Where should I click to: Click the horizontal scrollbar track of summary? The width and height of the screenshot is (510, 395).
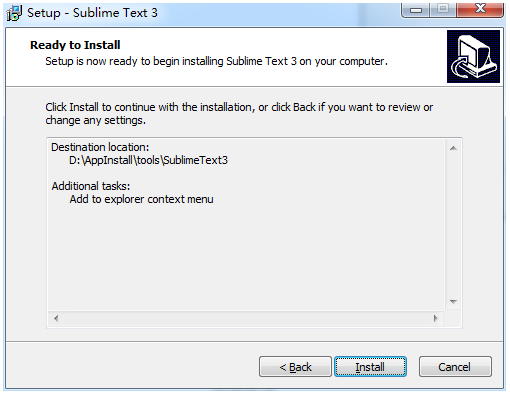tap(246, 319)
